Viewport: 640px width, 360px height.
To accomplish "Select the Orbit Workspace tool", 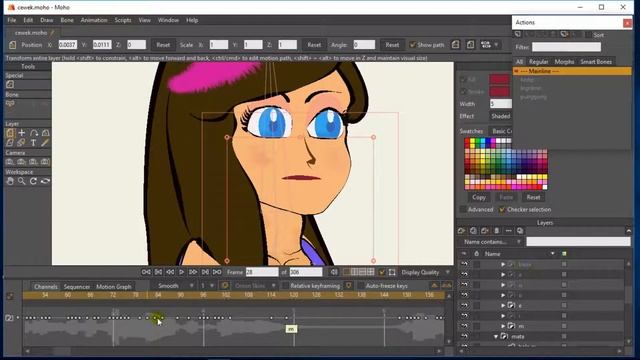I will [x=45, y=181].
